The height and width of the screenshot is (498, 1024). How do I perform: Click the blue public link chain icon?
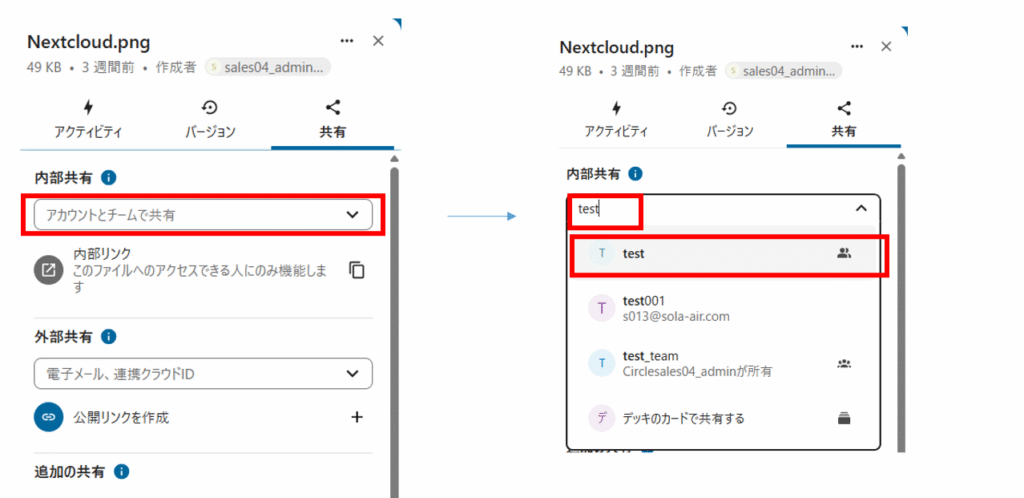48,417
